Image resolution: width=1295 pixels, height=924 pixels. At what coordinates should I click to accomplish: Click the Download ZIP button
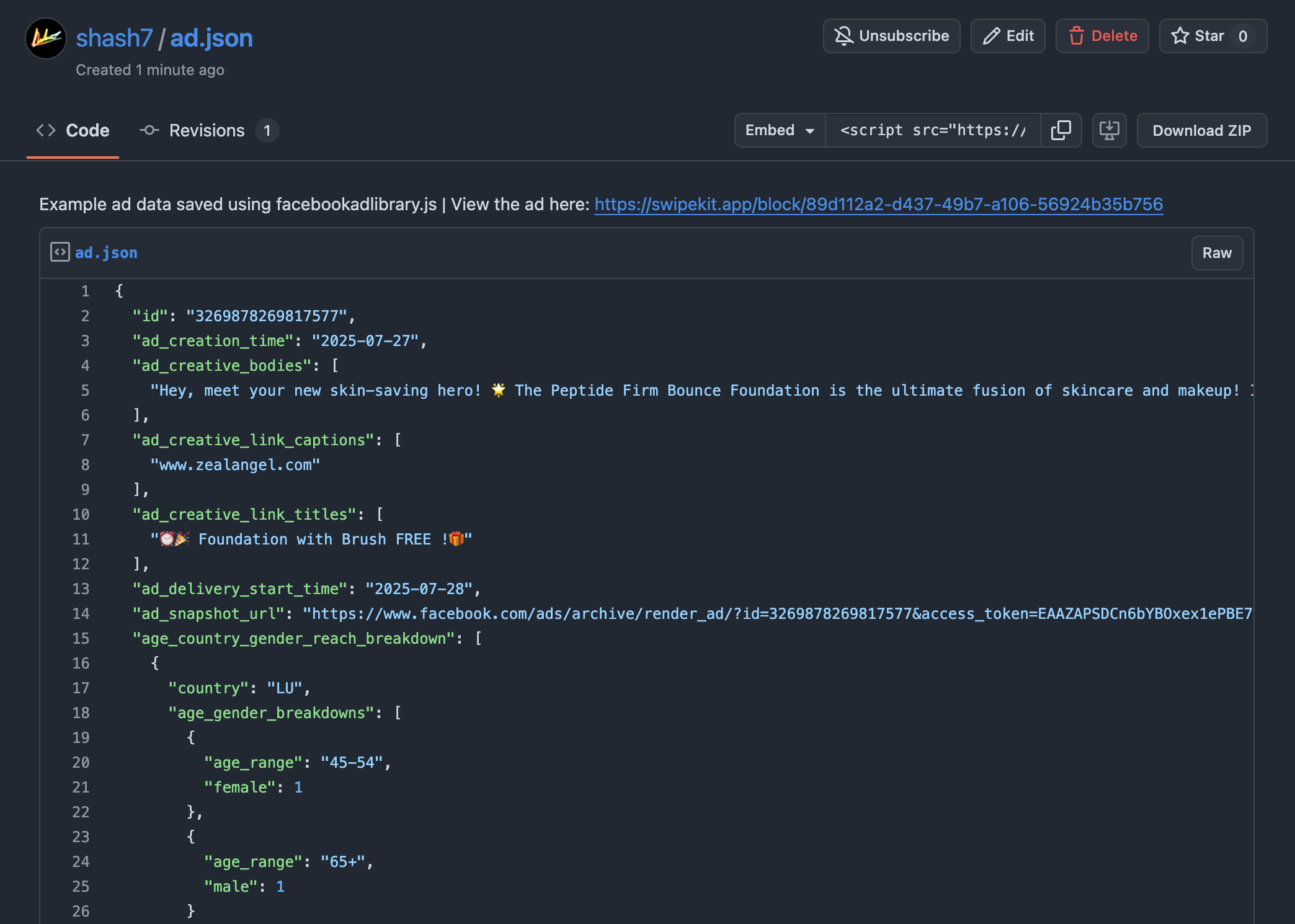pyautogui.click(x=1201, y=130)
